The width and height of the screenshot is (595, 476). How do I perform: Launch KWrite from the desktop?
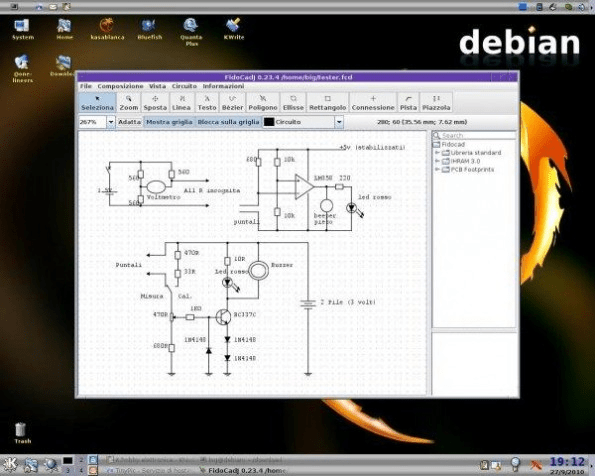(234, 29)
